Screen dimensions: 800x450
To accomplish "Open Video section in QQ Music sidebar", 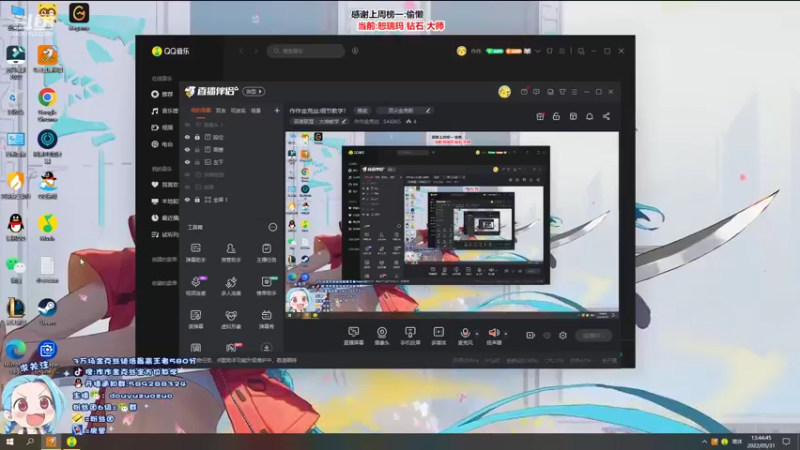I will 162,128.
